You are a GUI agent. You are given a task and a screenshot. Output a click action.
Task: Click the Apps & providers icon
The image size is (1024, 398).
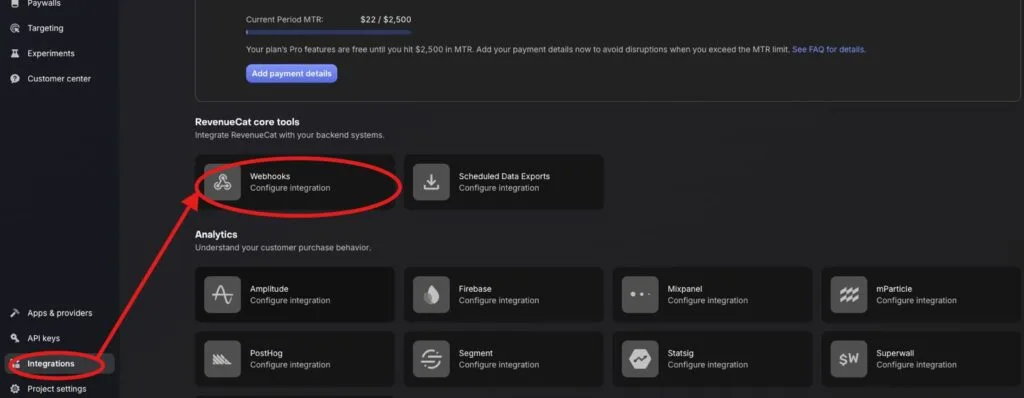tap(15, 313)
